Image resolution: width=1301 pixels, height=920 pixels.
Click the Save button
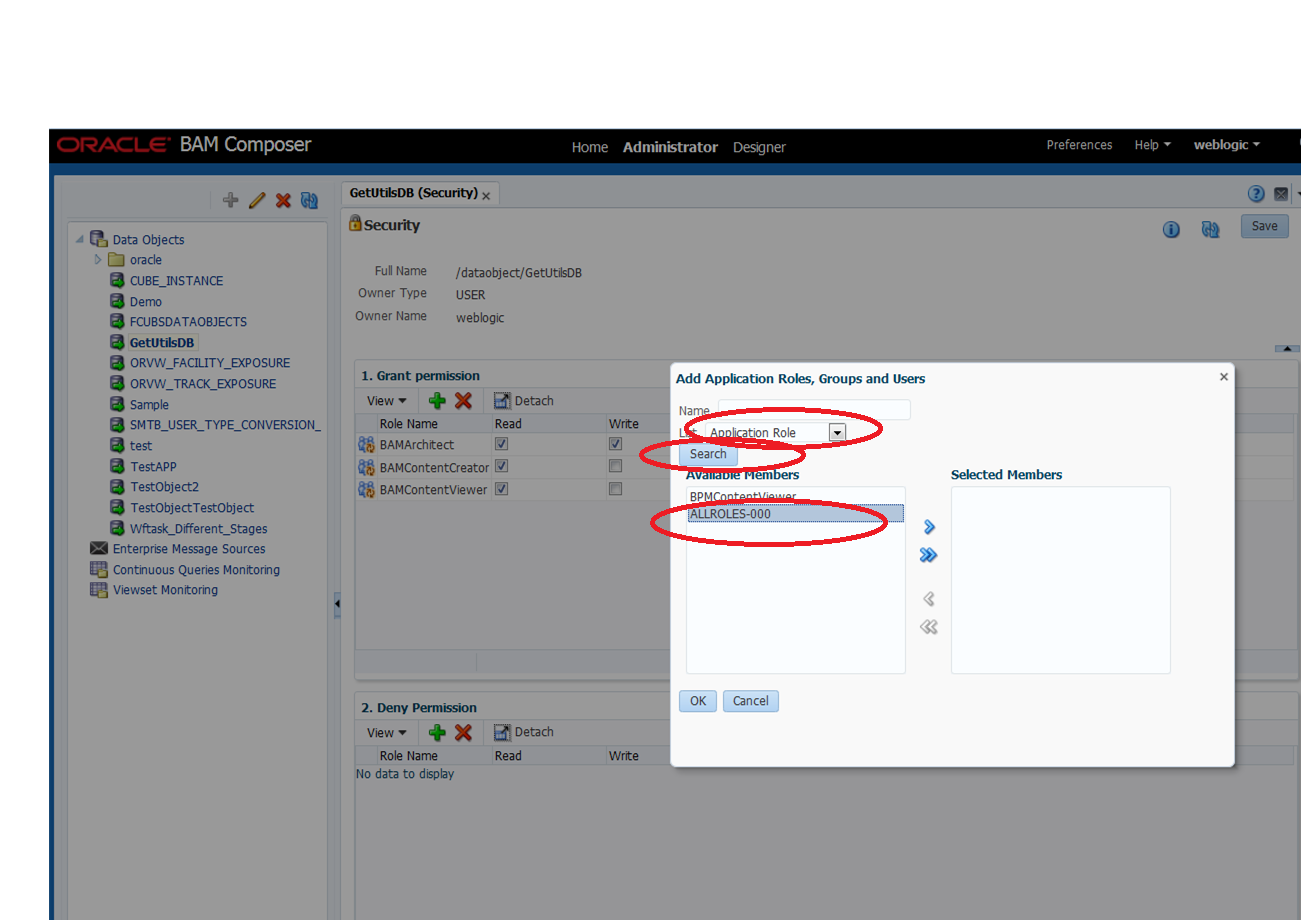[x=1265, y=226]
